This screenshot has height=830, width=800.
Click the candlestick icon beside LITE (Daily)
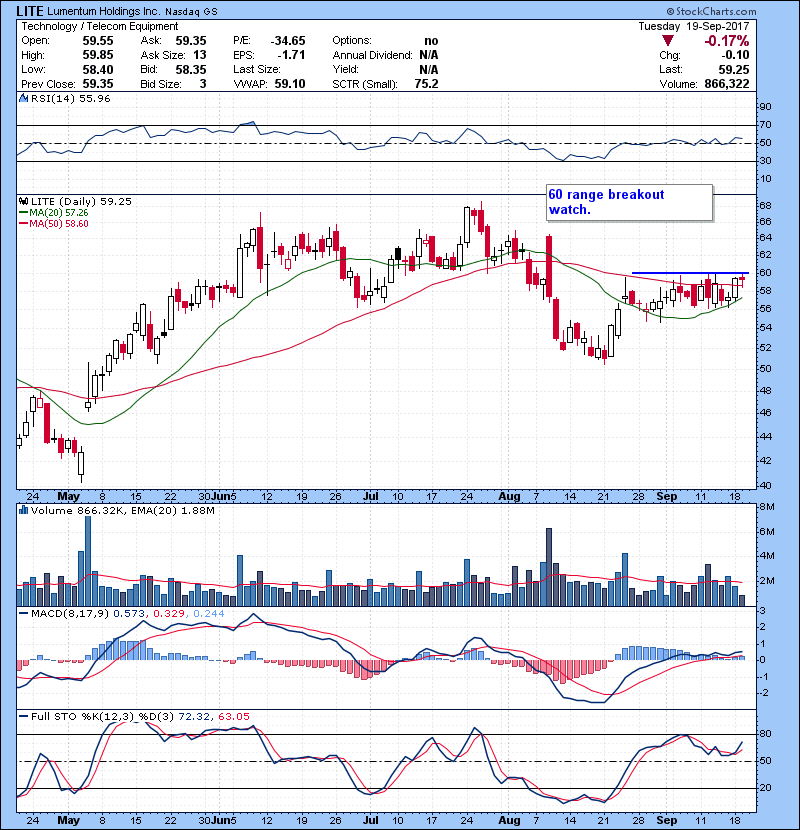(23, 201)
